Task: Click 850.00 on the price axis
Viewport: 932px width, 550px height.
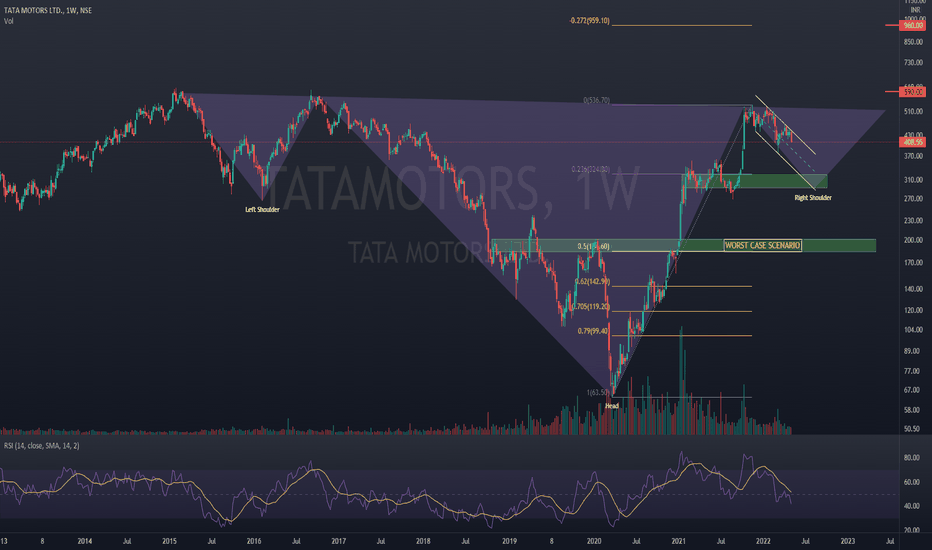Action: click(913, 42)
